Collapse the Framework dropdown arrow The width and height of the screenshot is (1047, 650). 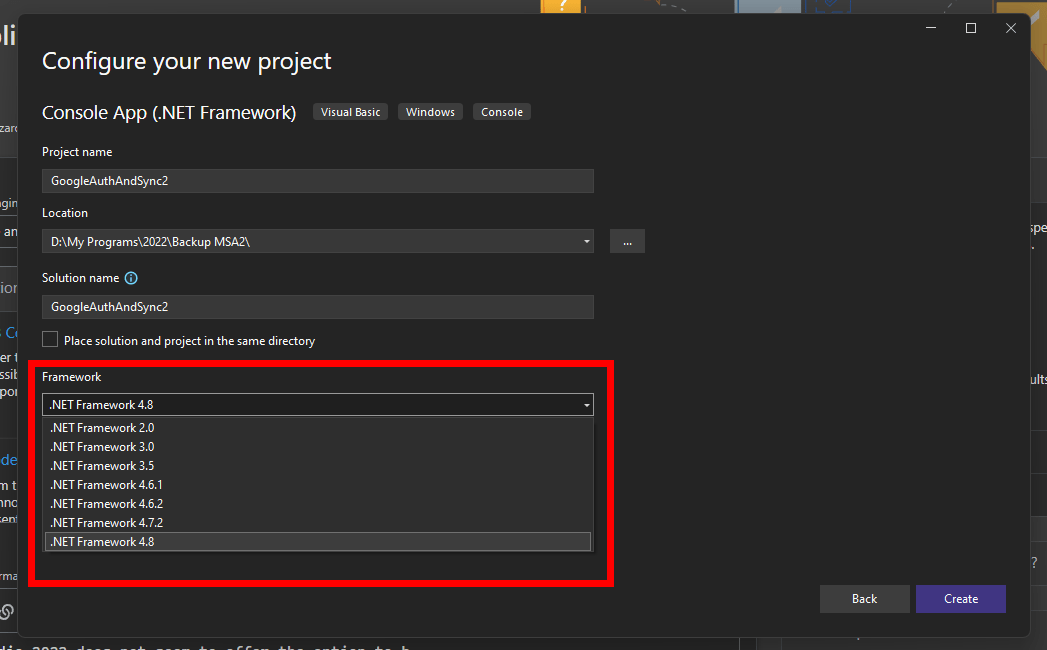586,405
